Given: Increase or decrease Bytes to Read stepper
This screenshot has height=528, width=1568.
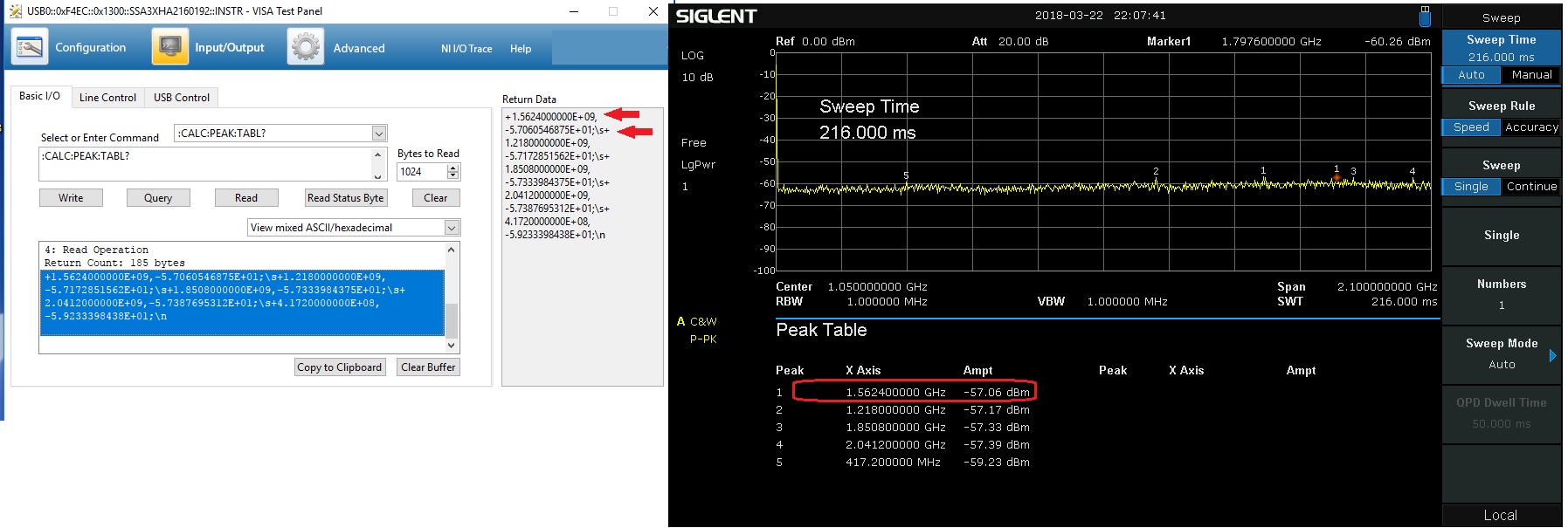Looking at the screenshot, I should tap(452, 172).
